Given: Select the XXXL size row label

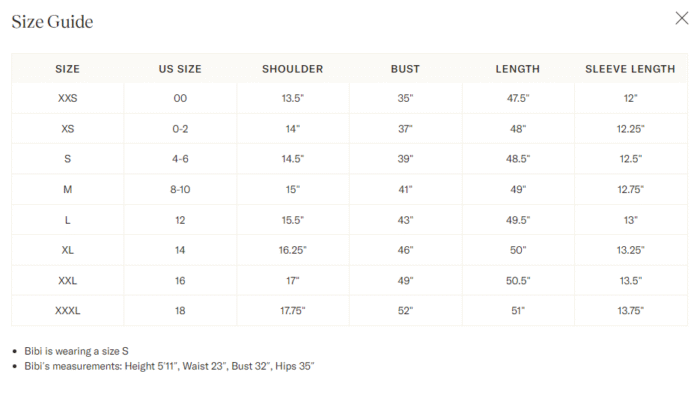Looking at the screenshot, I should (67, 311).
